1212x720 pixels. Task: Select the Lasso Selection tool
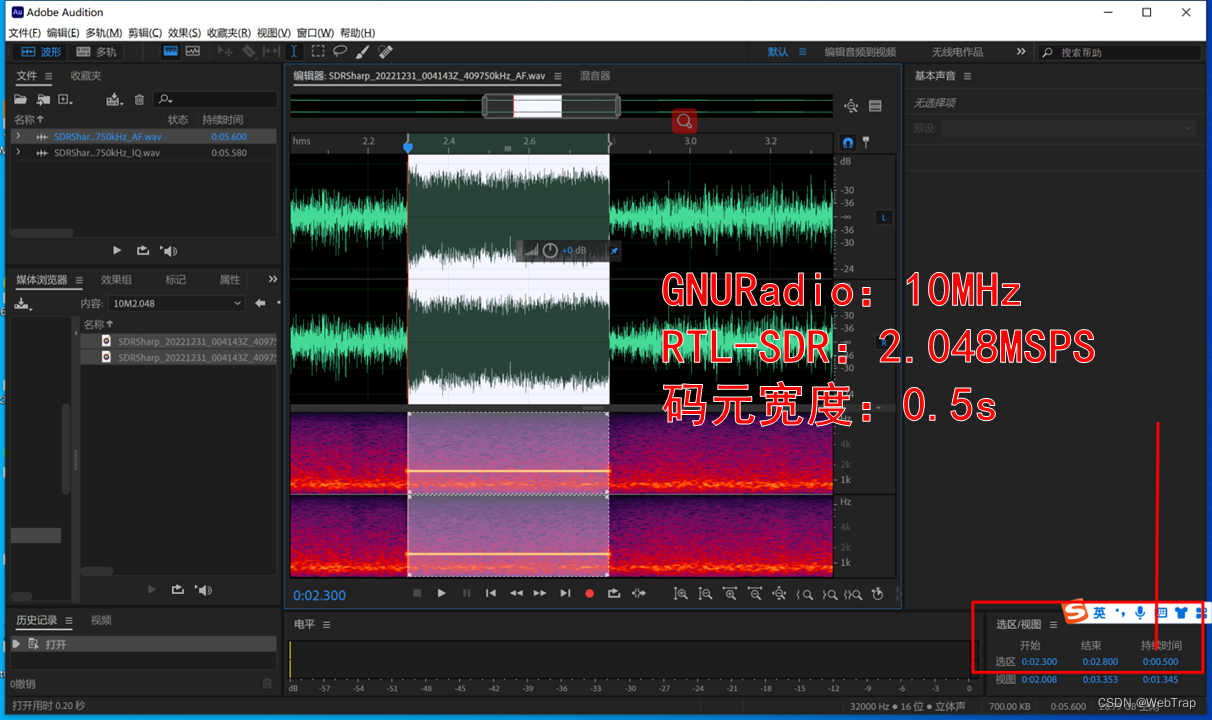tap(340, 52)
